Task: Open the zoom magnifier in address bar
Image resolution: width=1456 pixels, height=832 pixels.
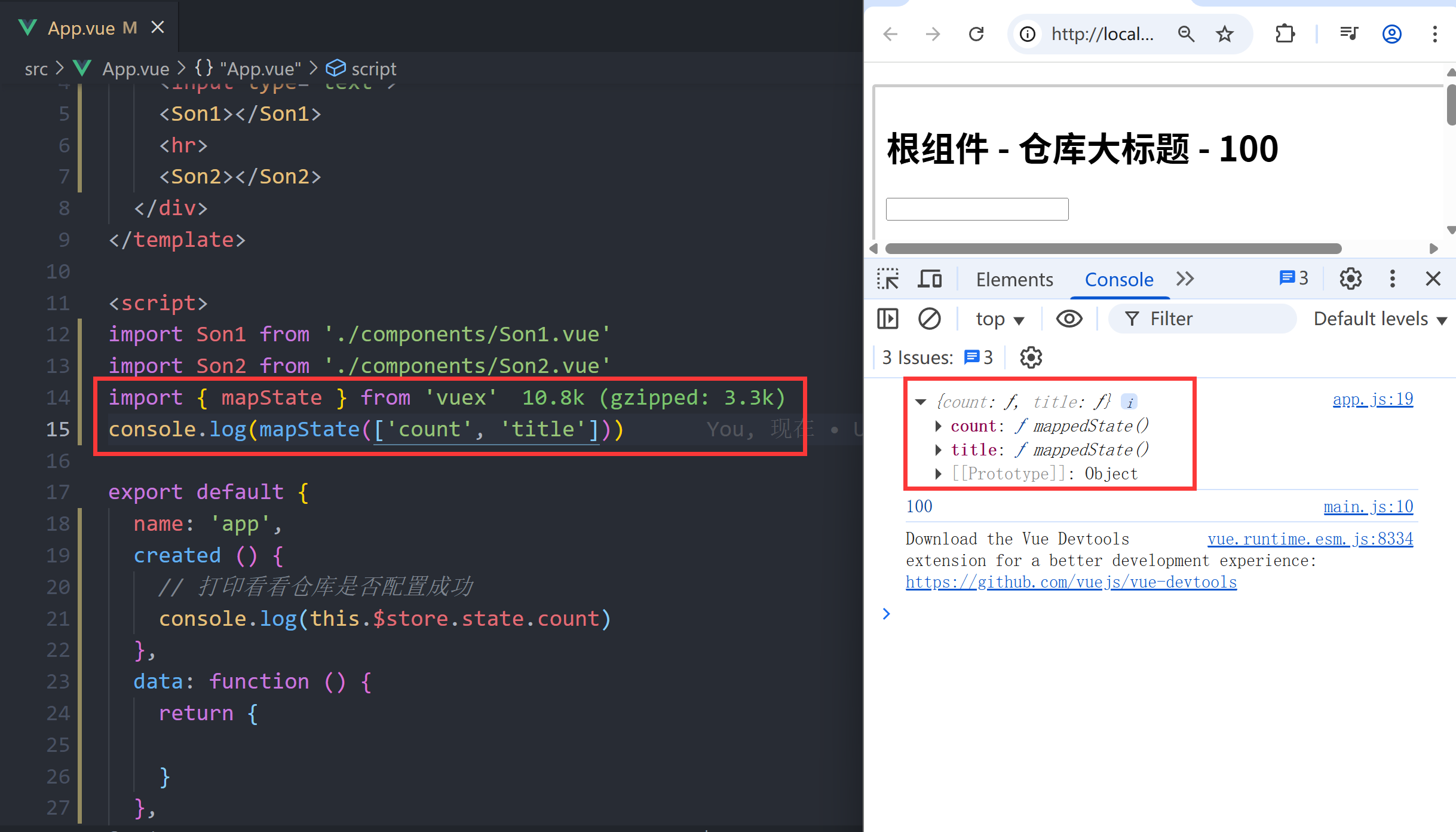Action: (1186, 34)
